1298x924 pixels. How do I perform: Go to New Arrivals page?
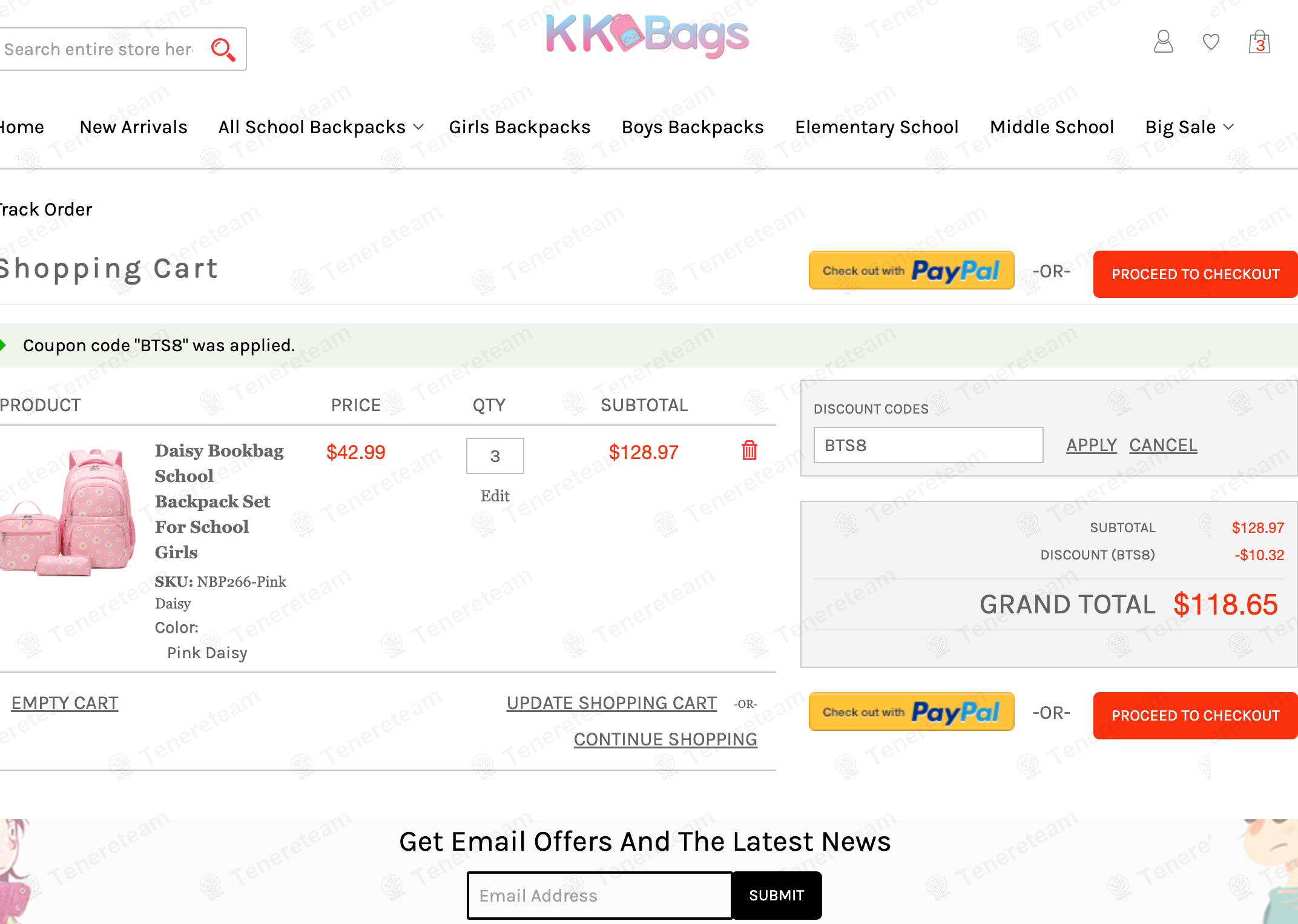coord(133,127)
